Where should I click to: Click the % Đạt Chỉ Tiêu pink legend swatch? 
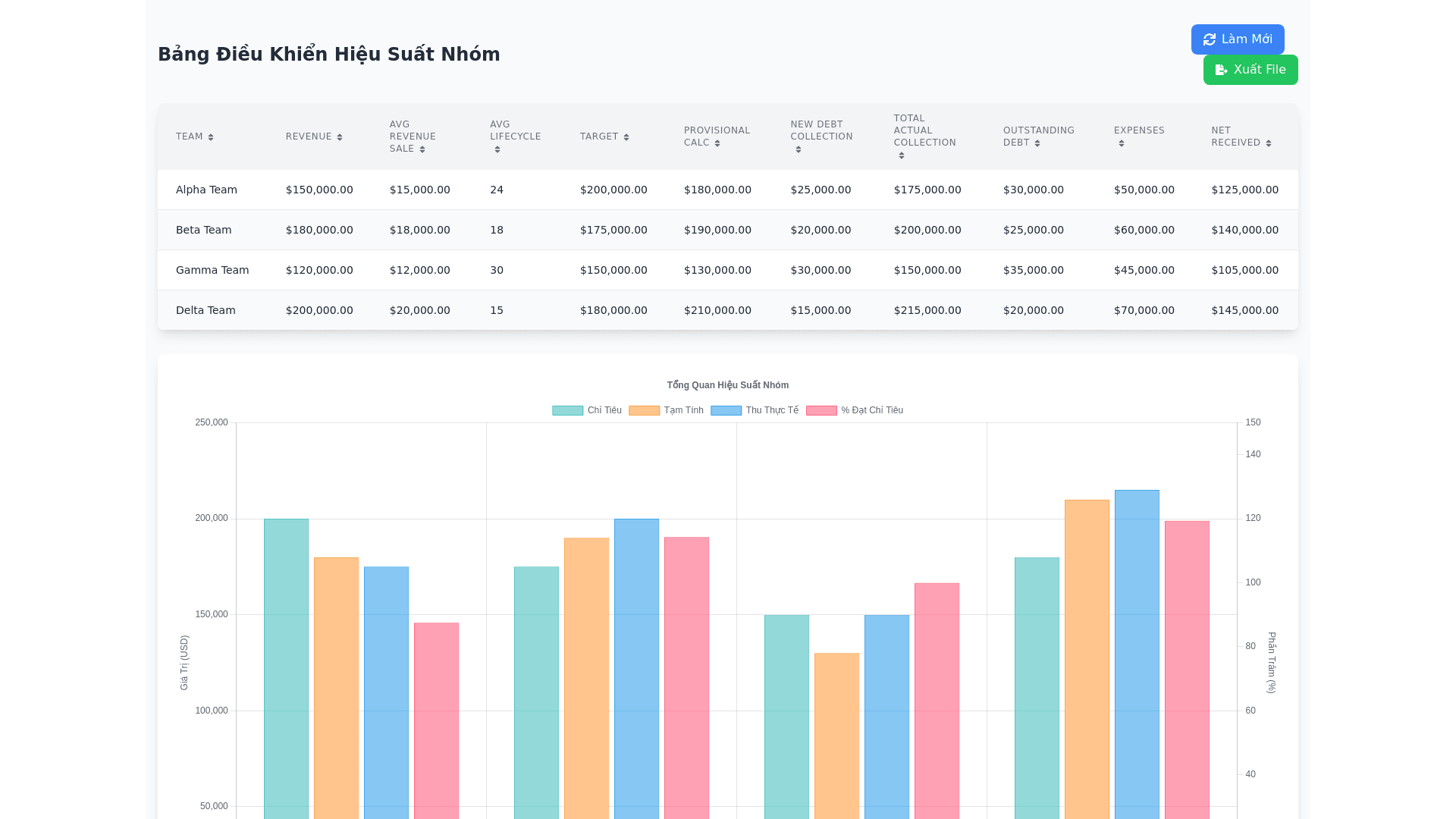[x=821, y=410]
